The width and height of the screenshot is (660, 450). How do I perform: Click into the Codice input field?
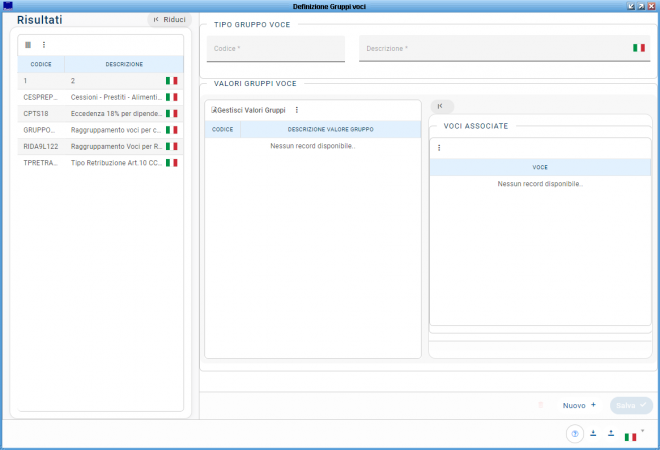pyautogui.click(x=275, y=49)
